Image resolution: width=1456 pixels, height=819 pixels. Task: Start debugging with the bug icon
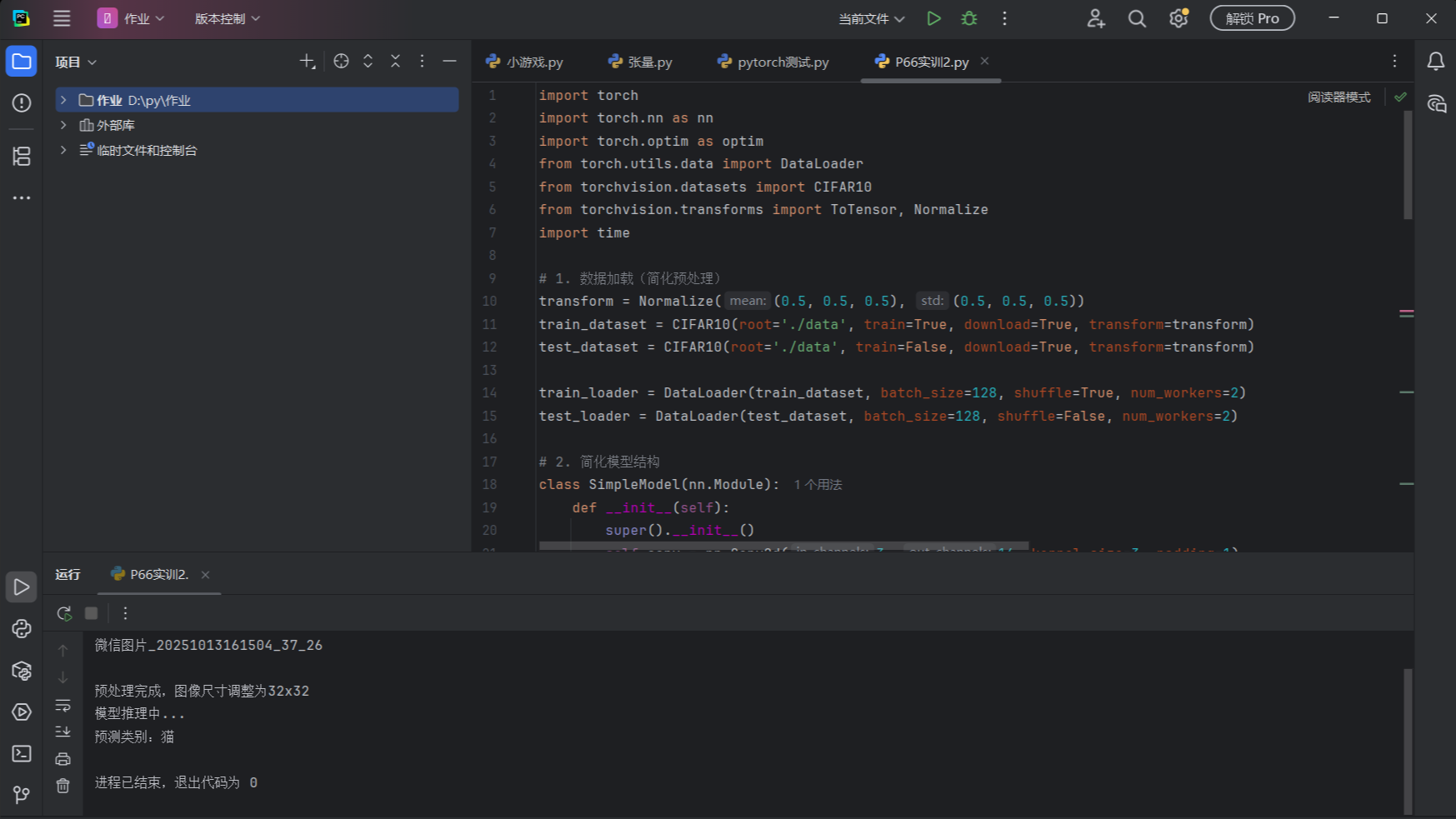[968, 18]
